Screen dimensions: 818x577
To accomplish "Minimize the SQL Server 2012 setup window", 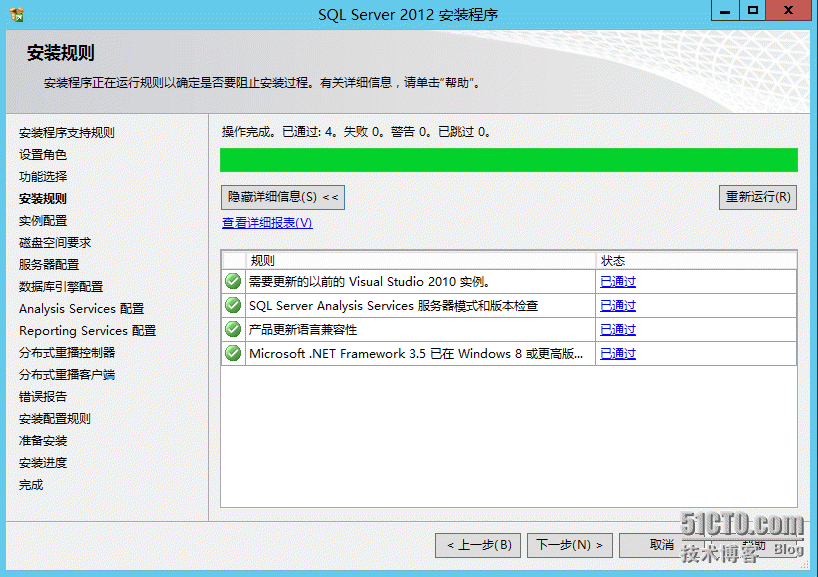I will (x=725, y=10).
